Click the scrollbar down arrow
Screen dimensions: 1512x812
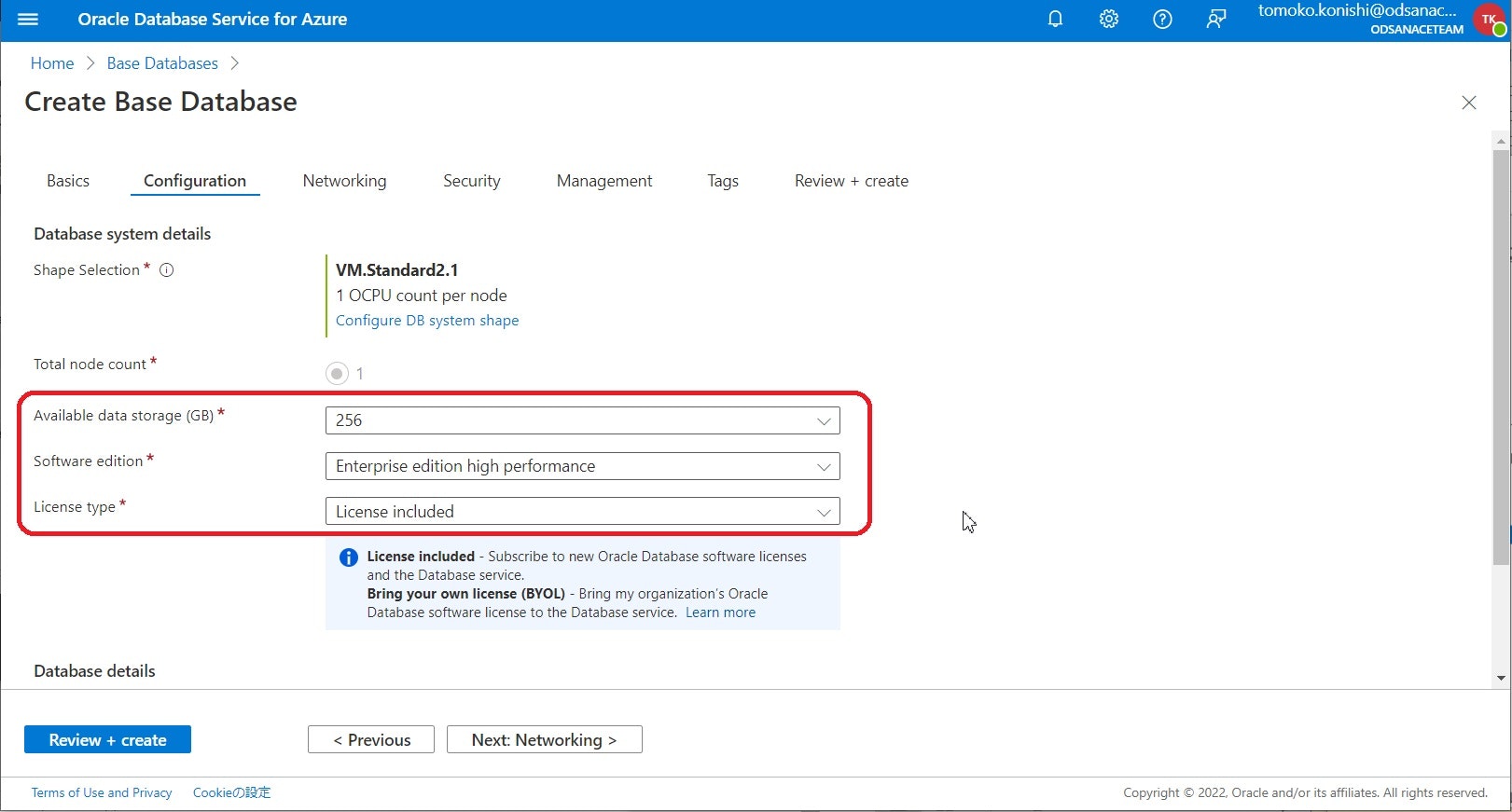1501,678
